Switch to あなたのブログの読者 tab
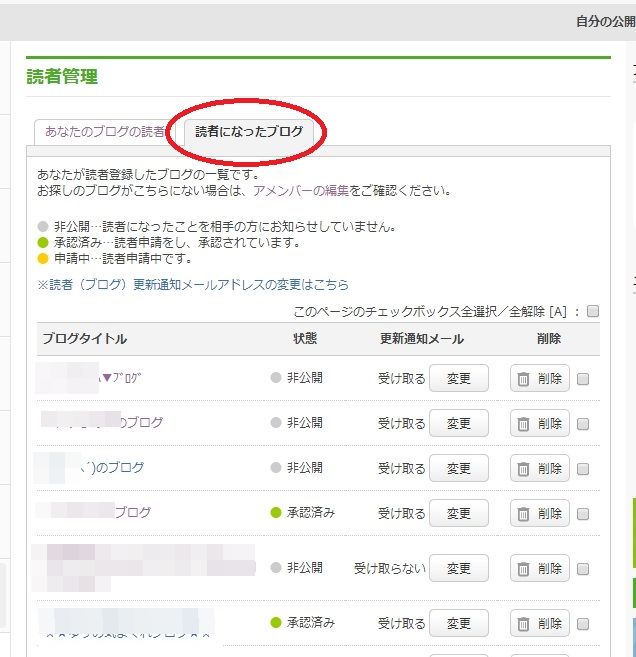The width and height of the screenshot is (636, 657). (105, 132)
